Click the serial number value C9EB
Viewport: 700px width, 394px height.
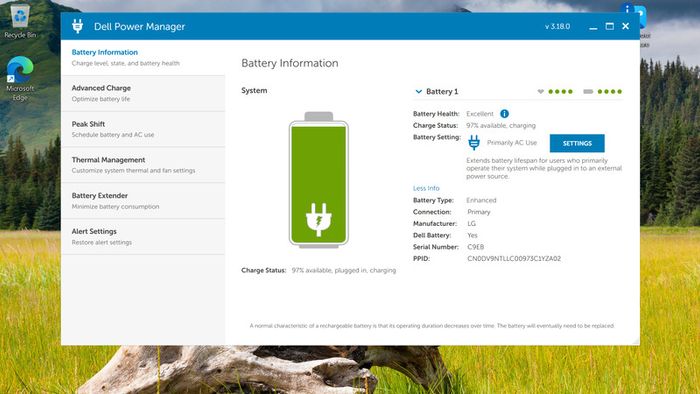tap(475, 247)
